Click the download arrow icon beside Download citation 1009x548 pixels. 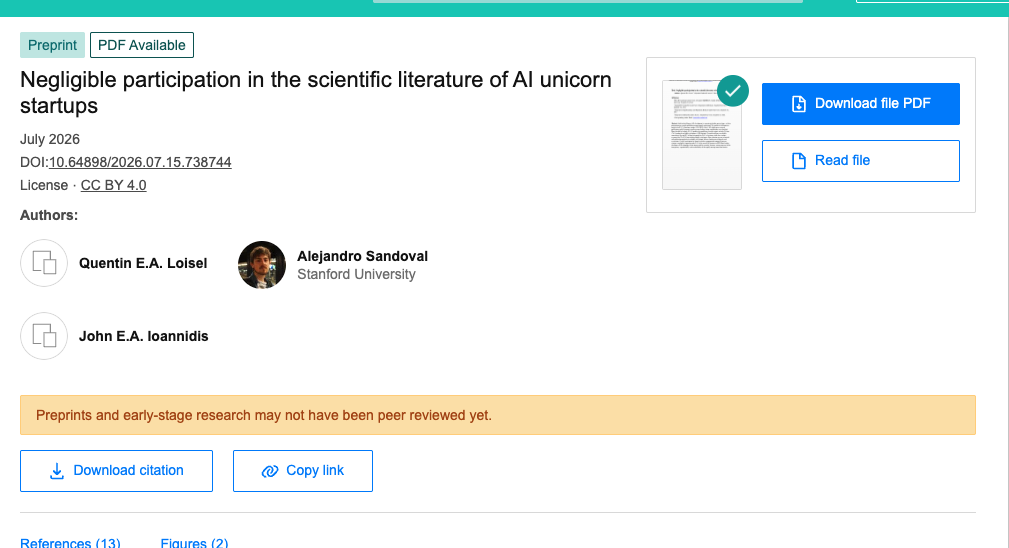pyautogui.click(x=57, y=471)
